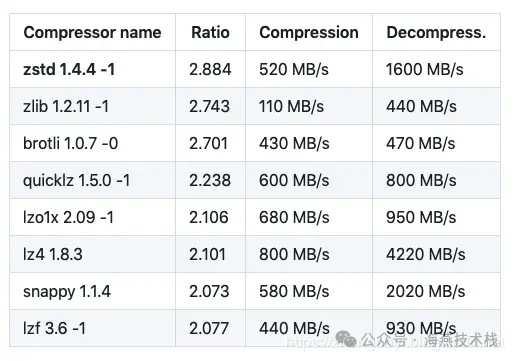Click the 680 MB/s compression value

point(294,218)
